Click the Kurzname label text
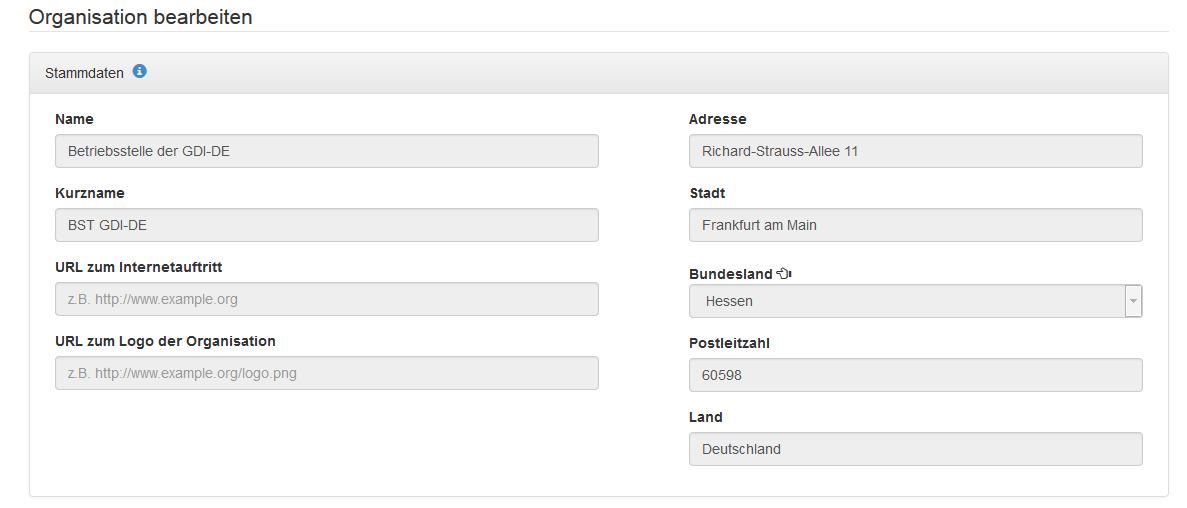1187x508 pixels. pyautogui.click(x=90, y=193)
